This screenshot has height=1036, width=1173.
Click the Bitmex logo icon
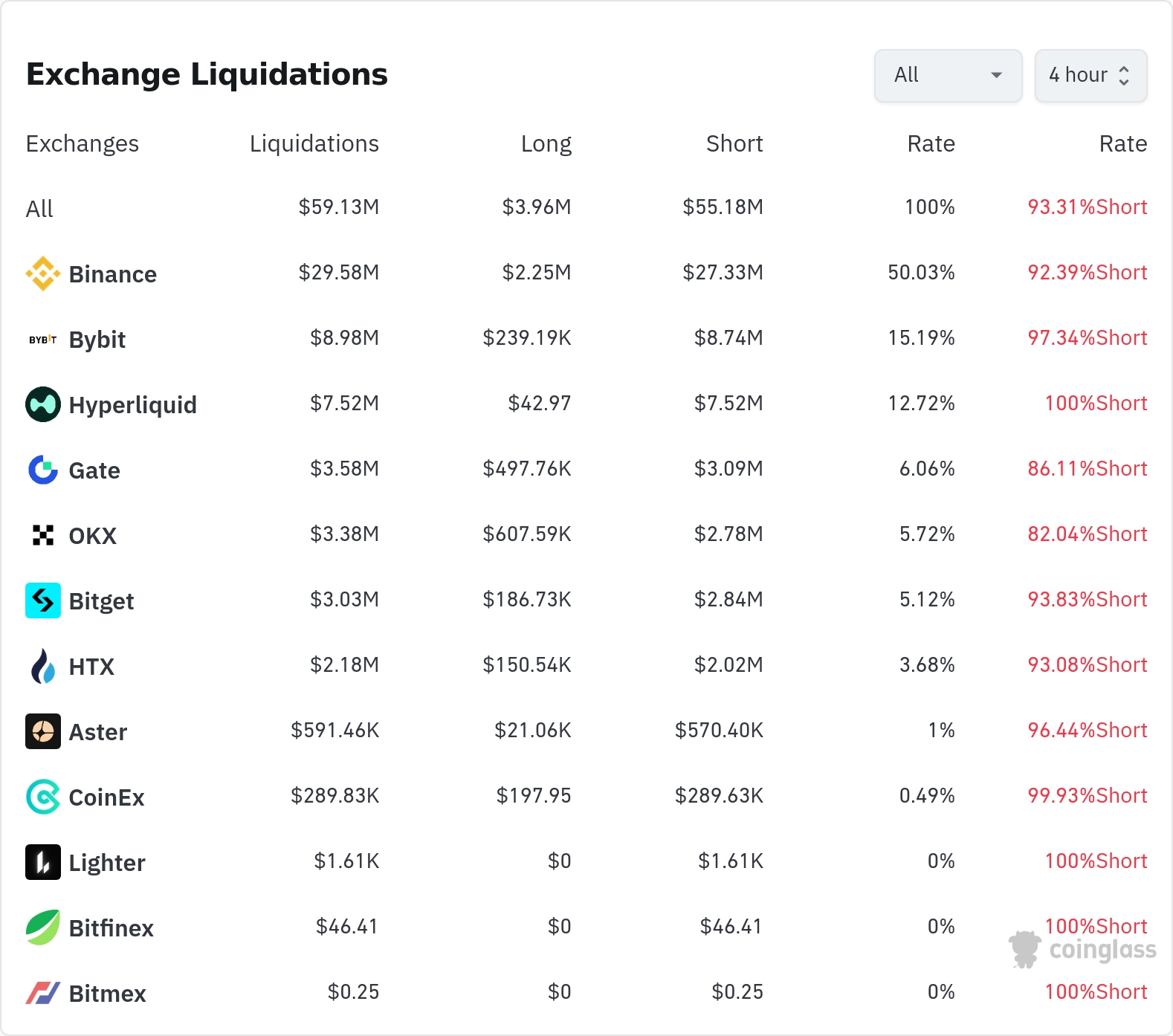(43, 993)
